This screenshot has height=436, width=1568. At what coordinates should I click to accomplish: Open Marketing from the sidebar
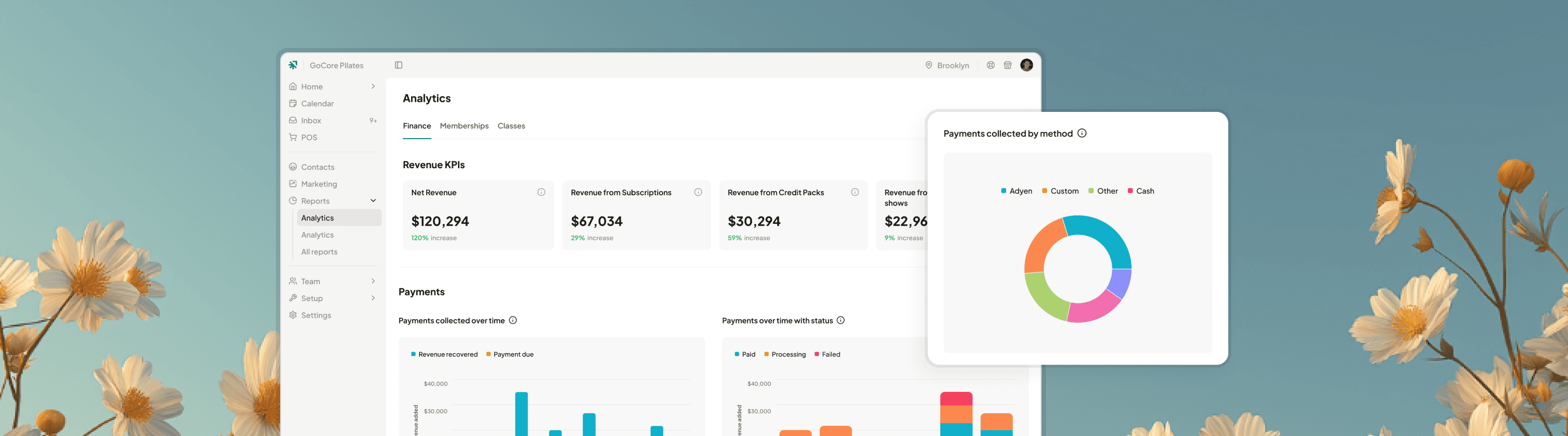[333, 184]
